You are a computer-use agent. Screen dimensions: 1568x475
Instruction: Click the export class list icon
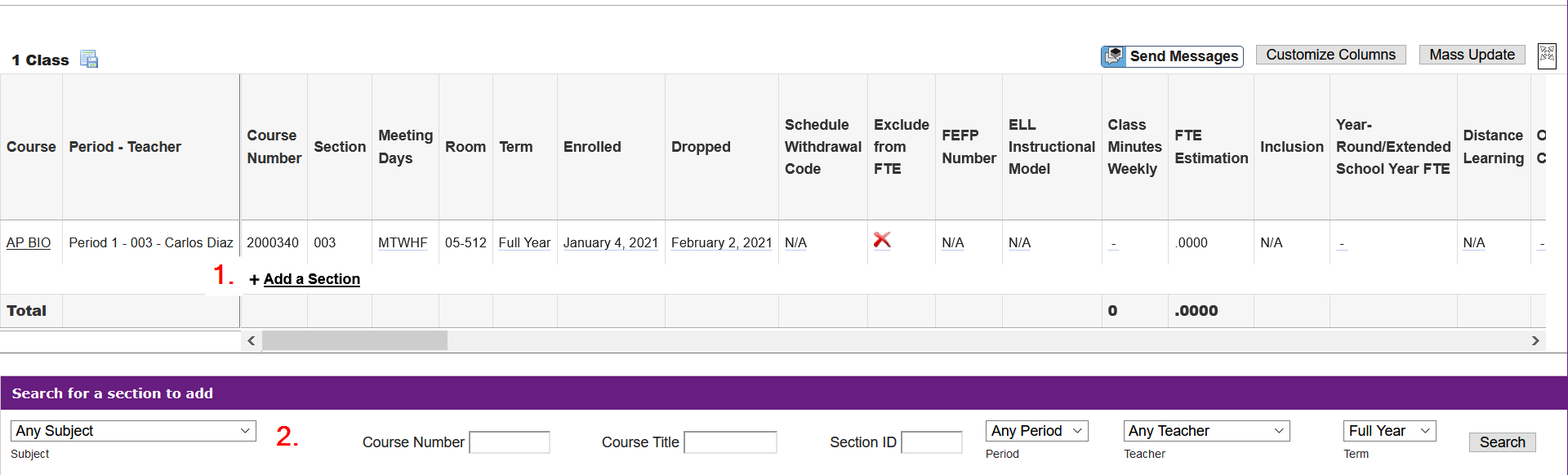pyautogui.click(x=89, y=59)
